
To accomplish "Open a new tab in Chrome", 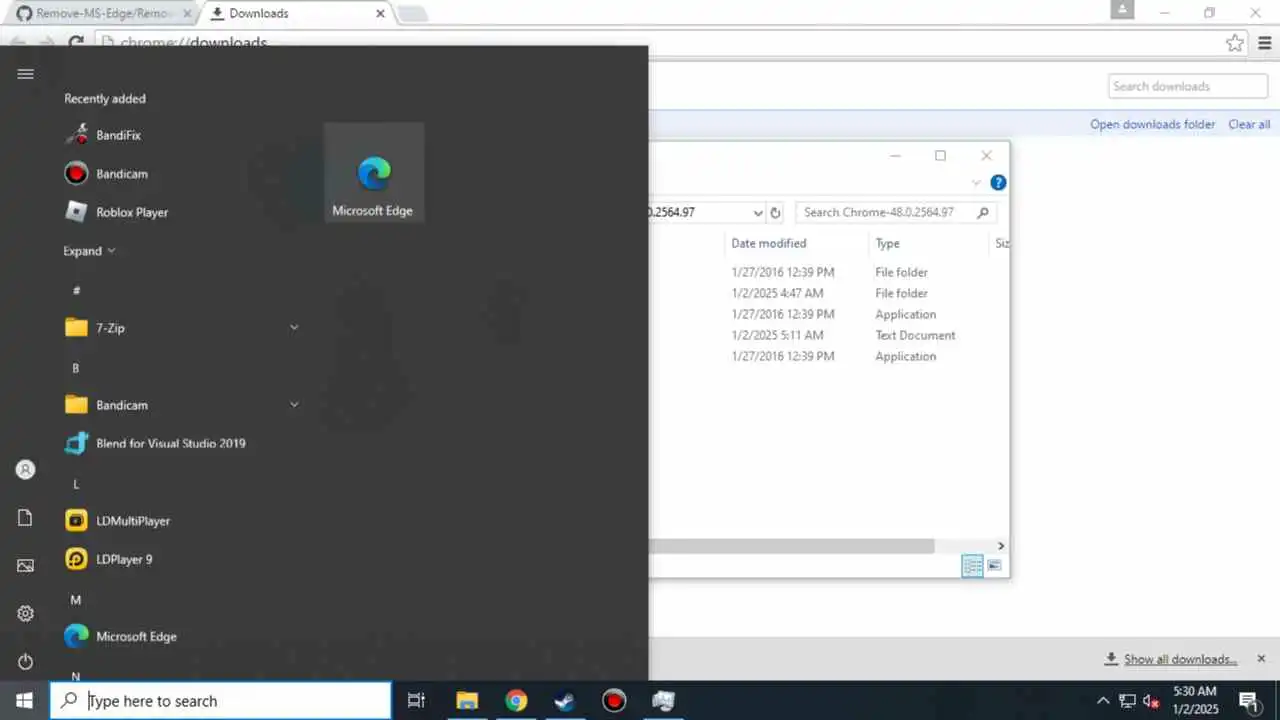I will tap(412, 13).
